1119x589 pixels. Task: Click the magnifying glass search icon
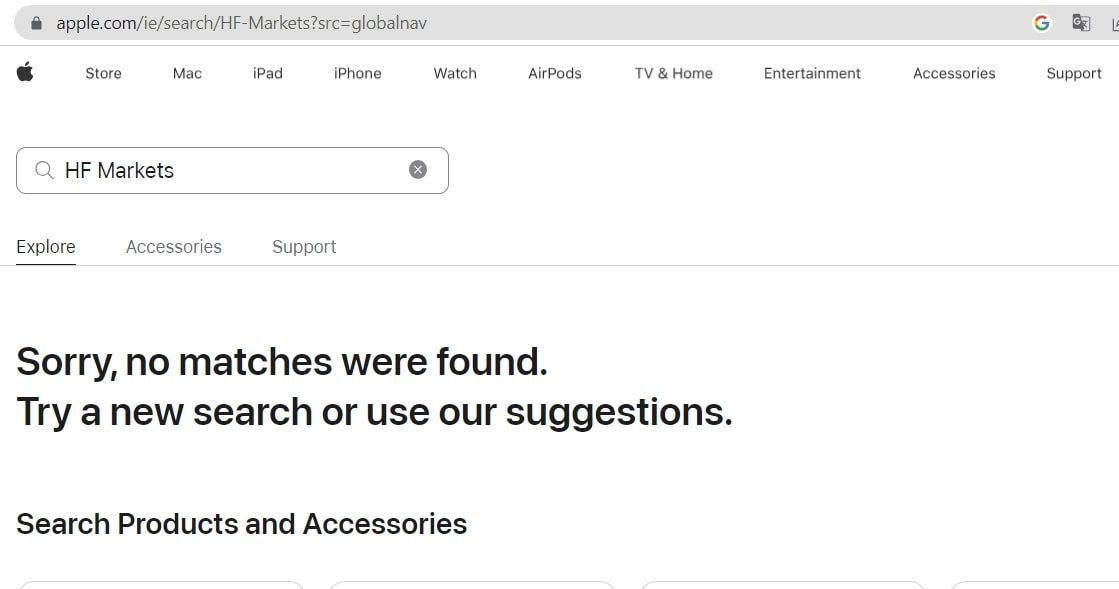[44, 170]
